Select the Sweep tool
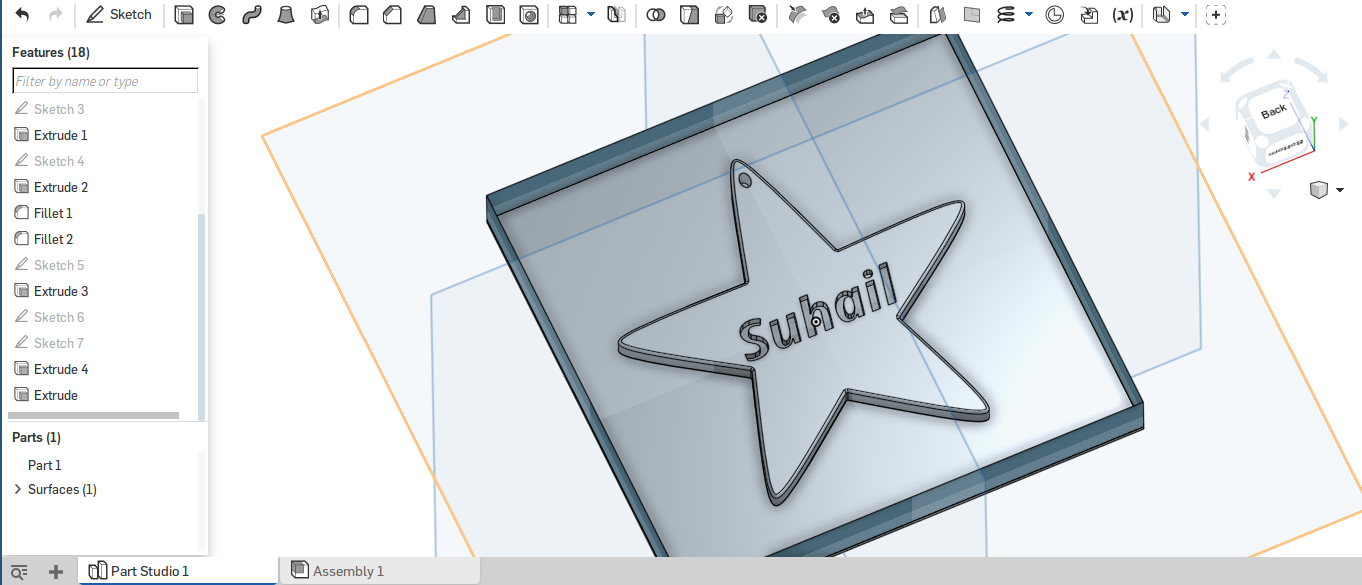 [x=252, y=15]
